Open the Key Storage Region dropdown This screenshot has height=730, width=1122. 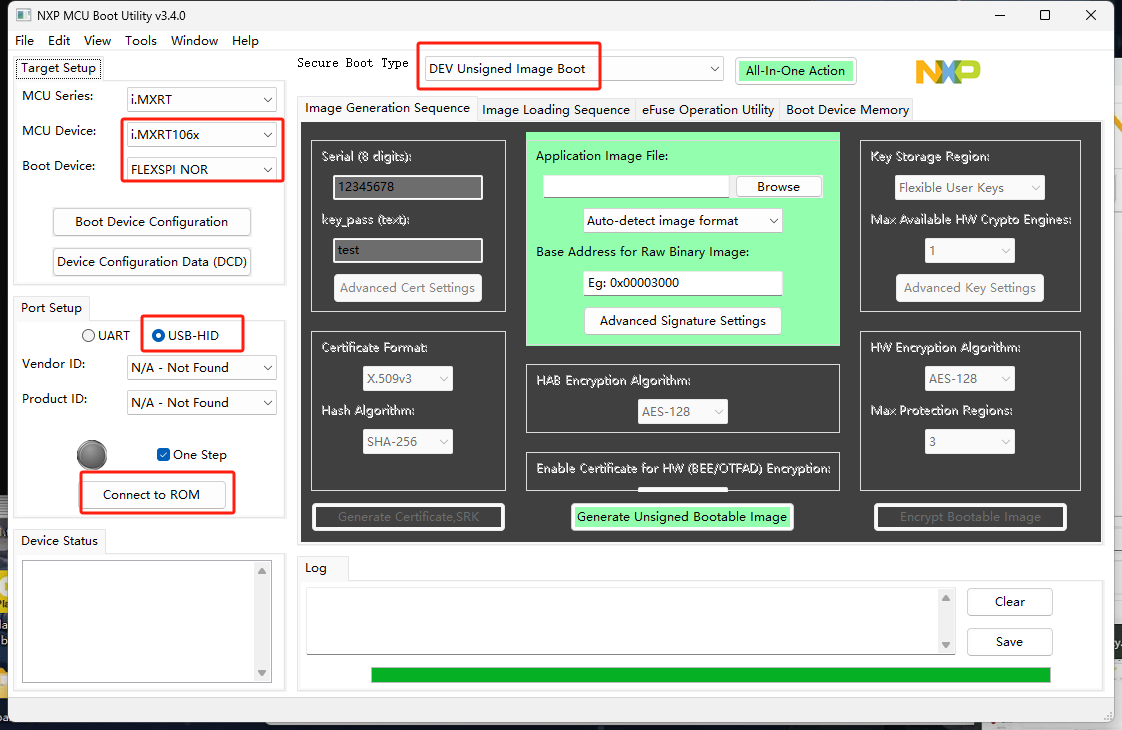pos(970,188)
